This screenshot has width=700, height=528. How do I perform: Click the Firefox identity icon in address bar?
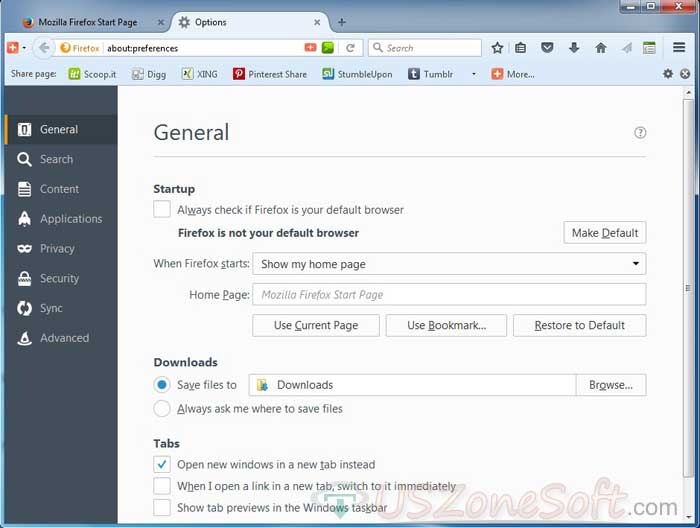point(79,48)
